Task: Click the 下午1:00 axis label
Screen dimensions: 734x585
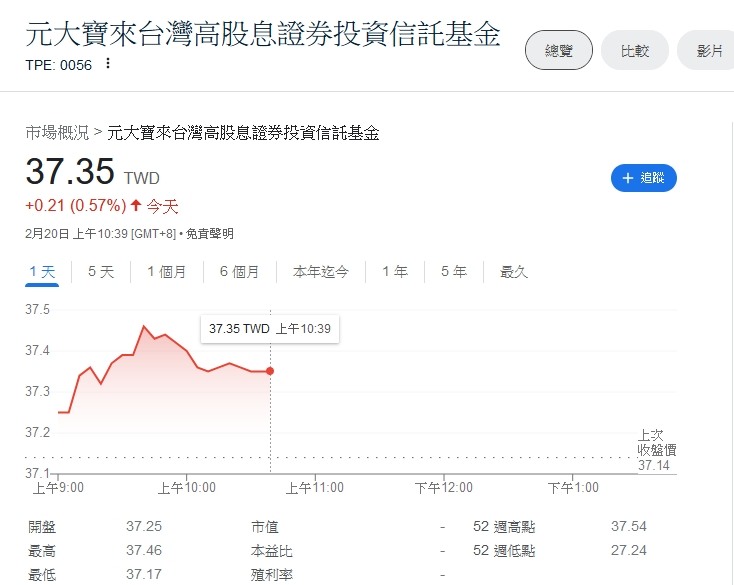Action: click(x=573, y=488)
